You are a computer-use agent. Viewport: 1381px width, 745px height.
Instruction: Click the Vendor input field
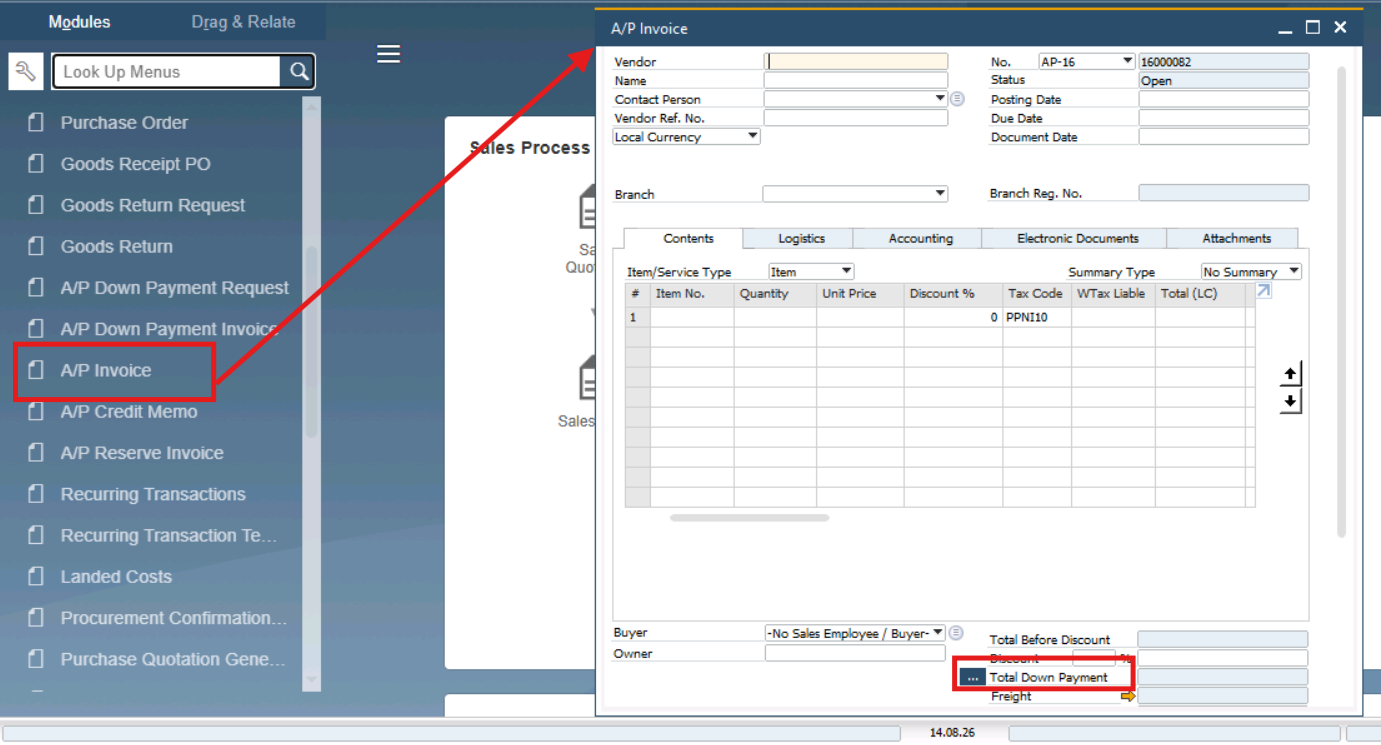pos(855,62)
